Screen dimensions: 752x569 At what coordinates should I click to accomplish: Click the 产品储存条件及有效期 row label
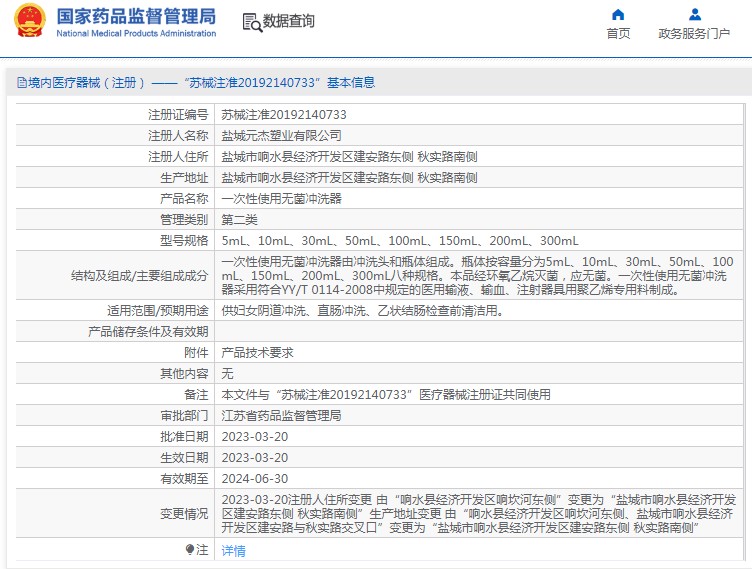coord(148,332)
